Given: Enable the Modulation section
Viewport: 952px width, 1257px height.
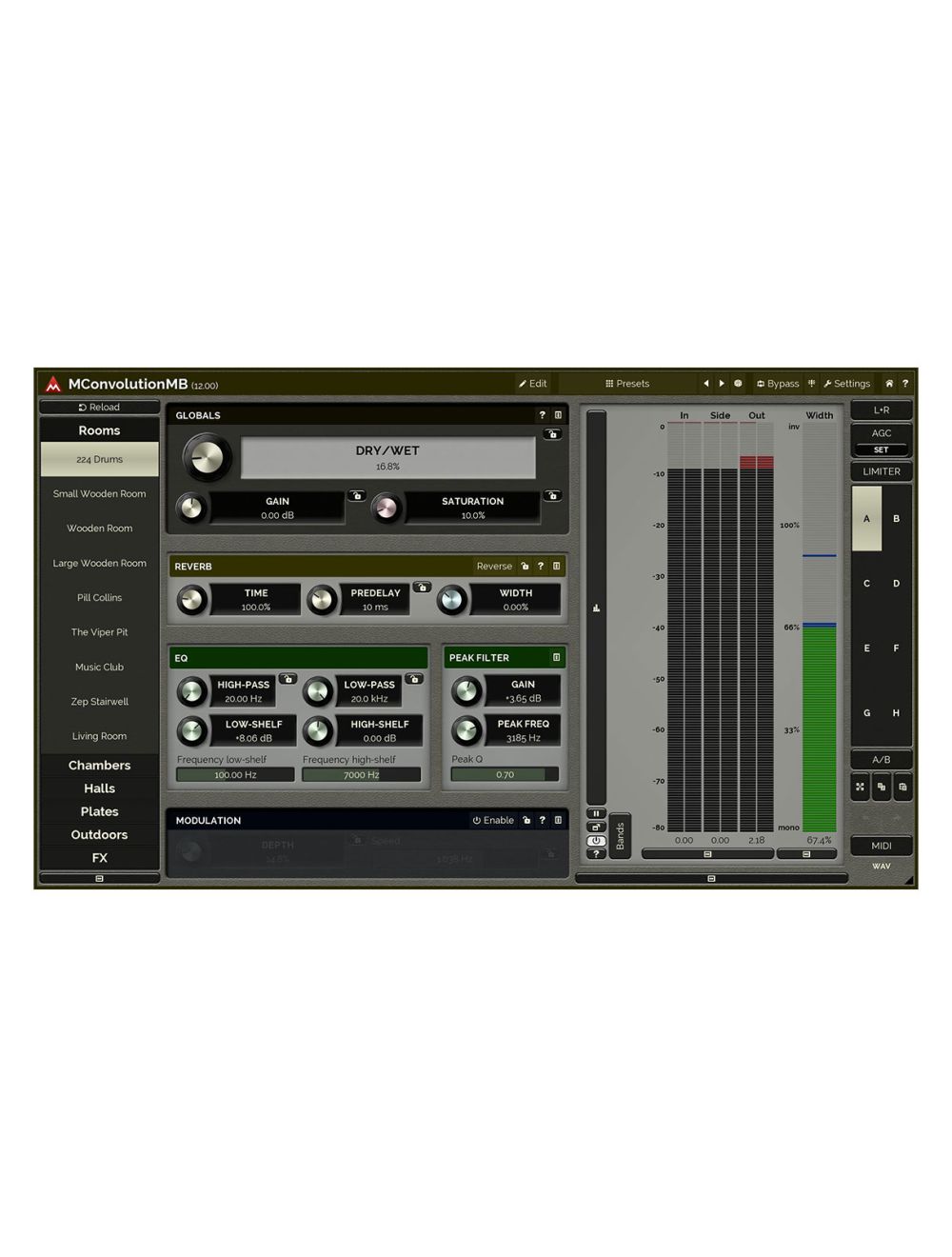Looking at the screenshot, I should coord(496,820).
